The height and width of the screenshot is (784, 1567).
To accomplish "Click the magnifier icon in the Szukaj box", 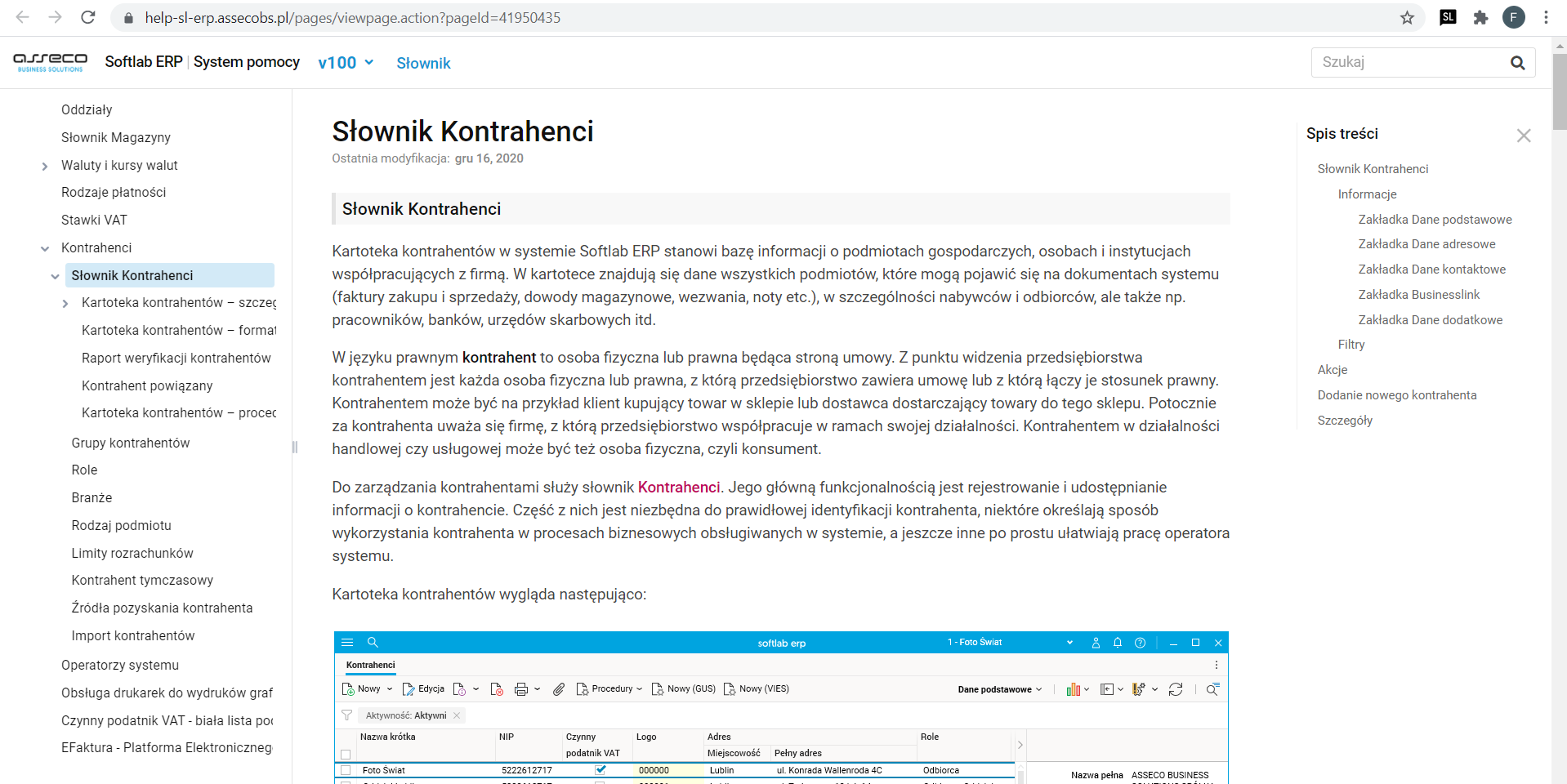I will click(x=1517, y=63).
